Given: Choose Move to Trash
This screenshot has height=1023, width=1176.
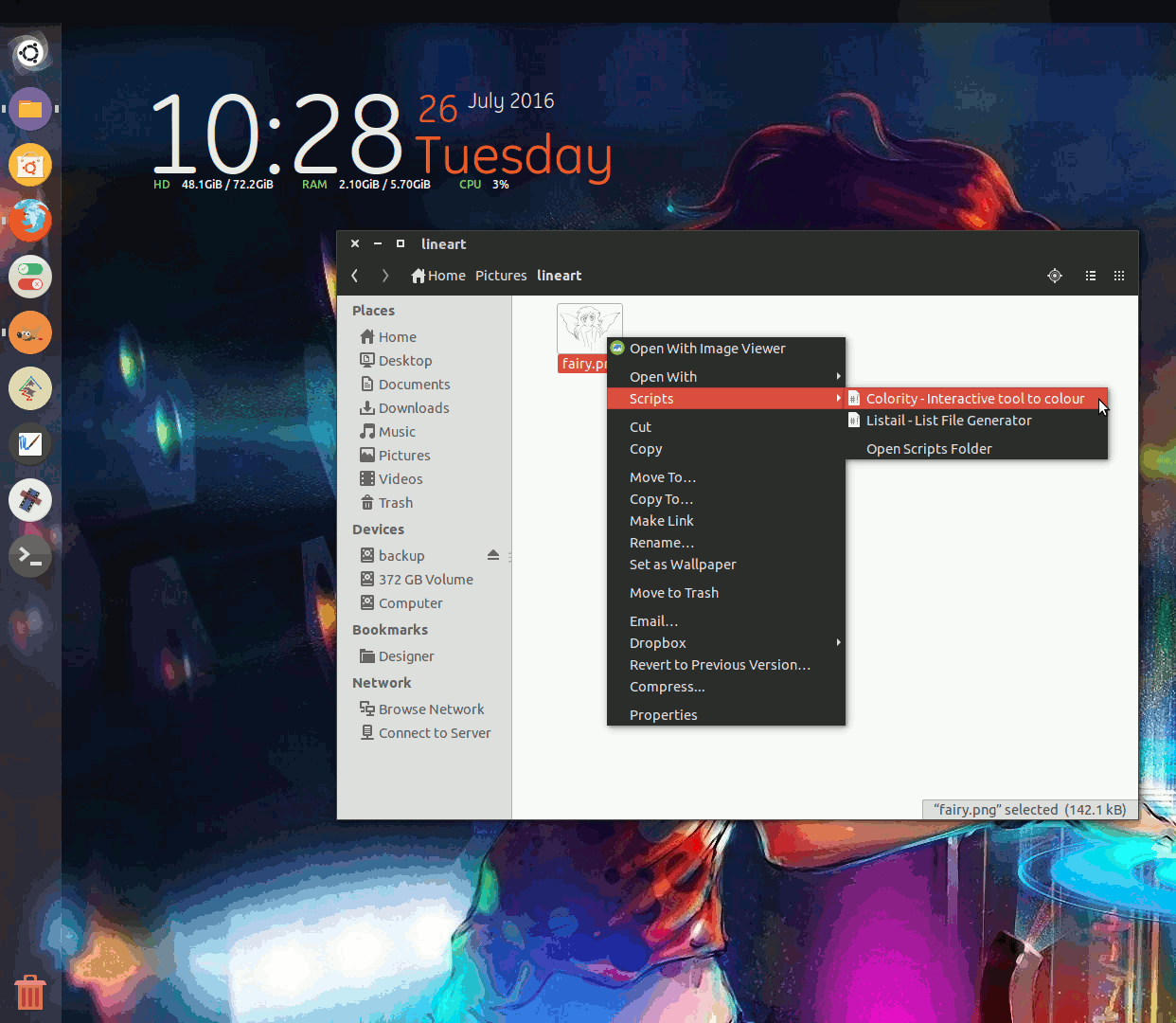Looking at the screenshot, I should [x=726, y=593].
